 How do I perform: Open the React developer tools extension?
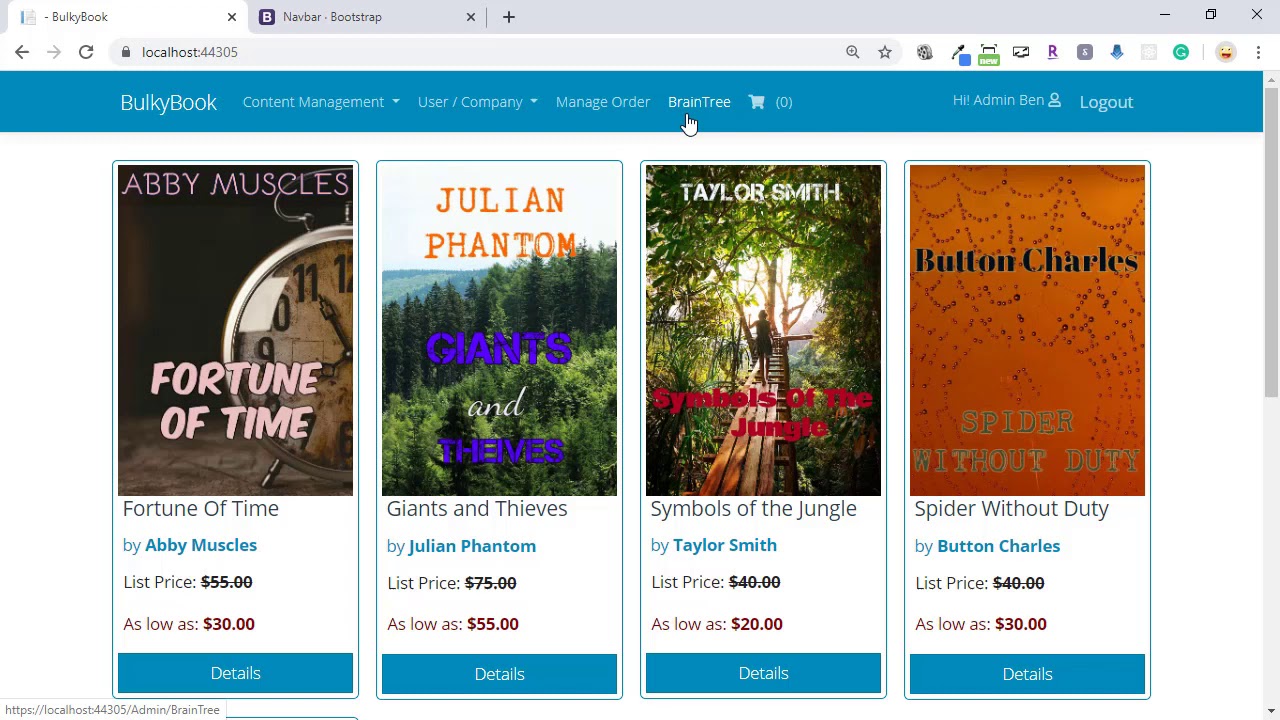tap(1149, 52)
